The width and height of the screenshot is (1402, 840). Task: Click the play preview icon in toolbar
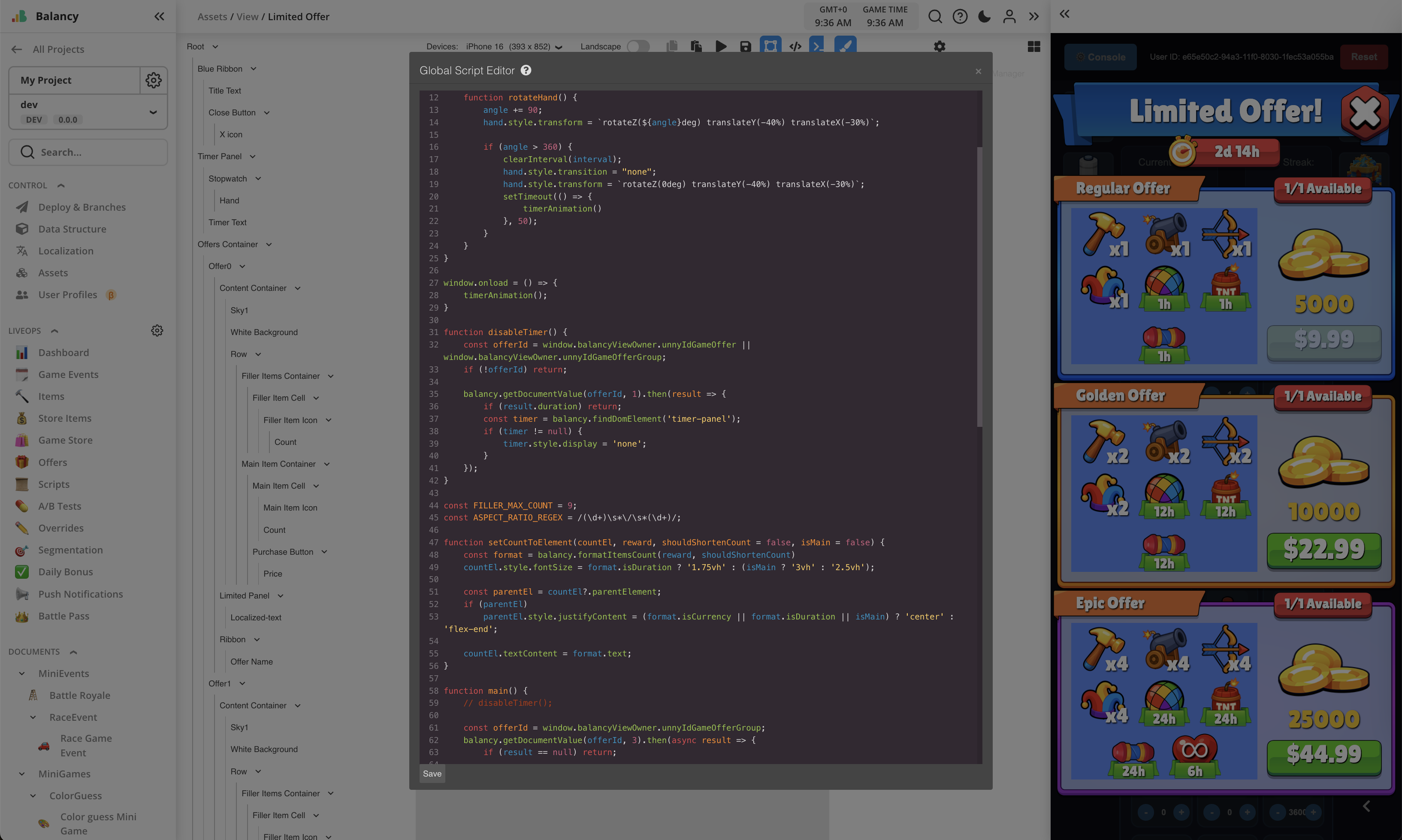coord(721,46)
